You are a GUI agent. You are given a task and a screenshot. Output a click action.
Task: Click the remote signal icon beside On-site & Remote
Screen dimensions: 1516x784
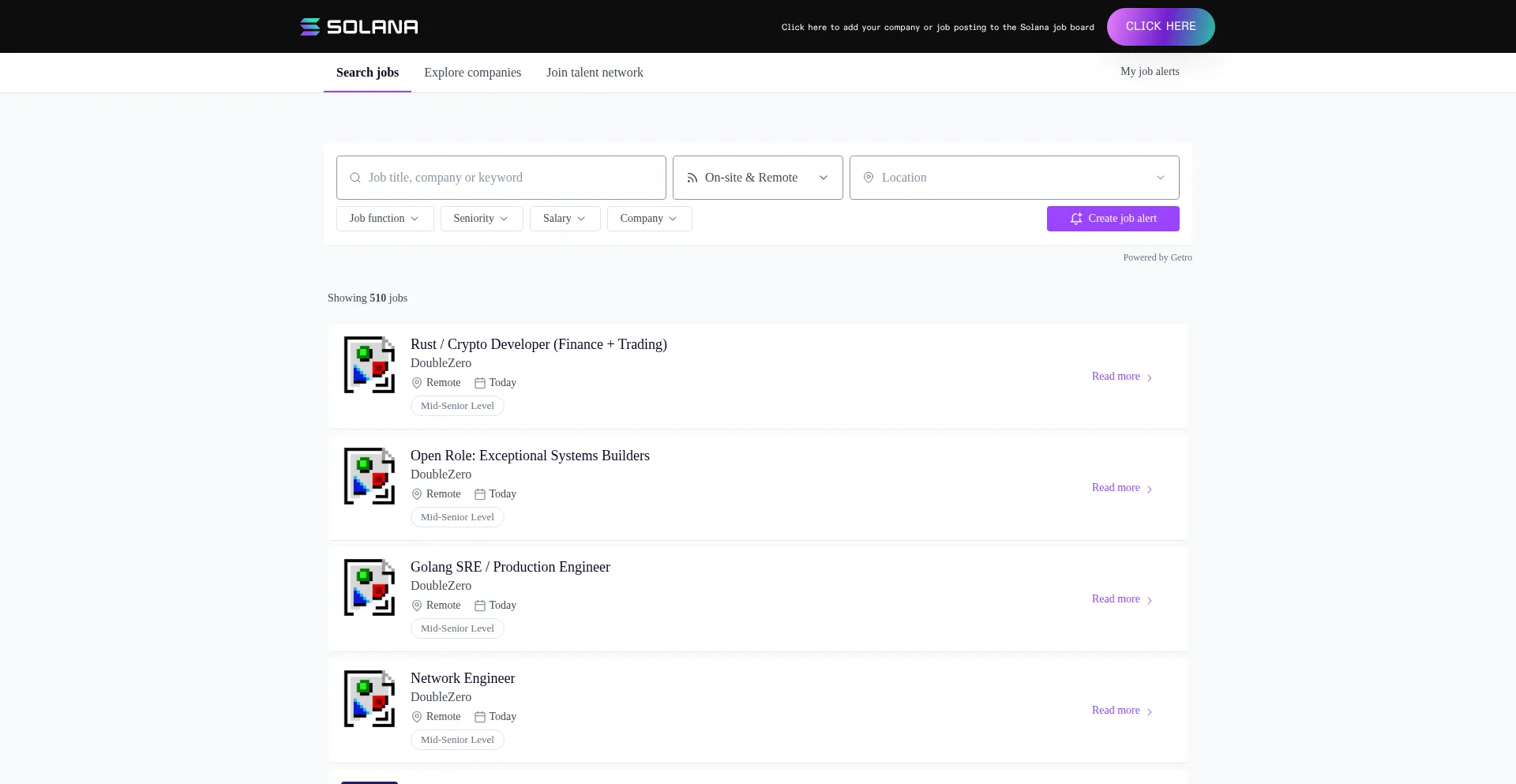[692, 178]
